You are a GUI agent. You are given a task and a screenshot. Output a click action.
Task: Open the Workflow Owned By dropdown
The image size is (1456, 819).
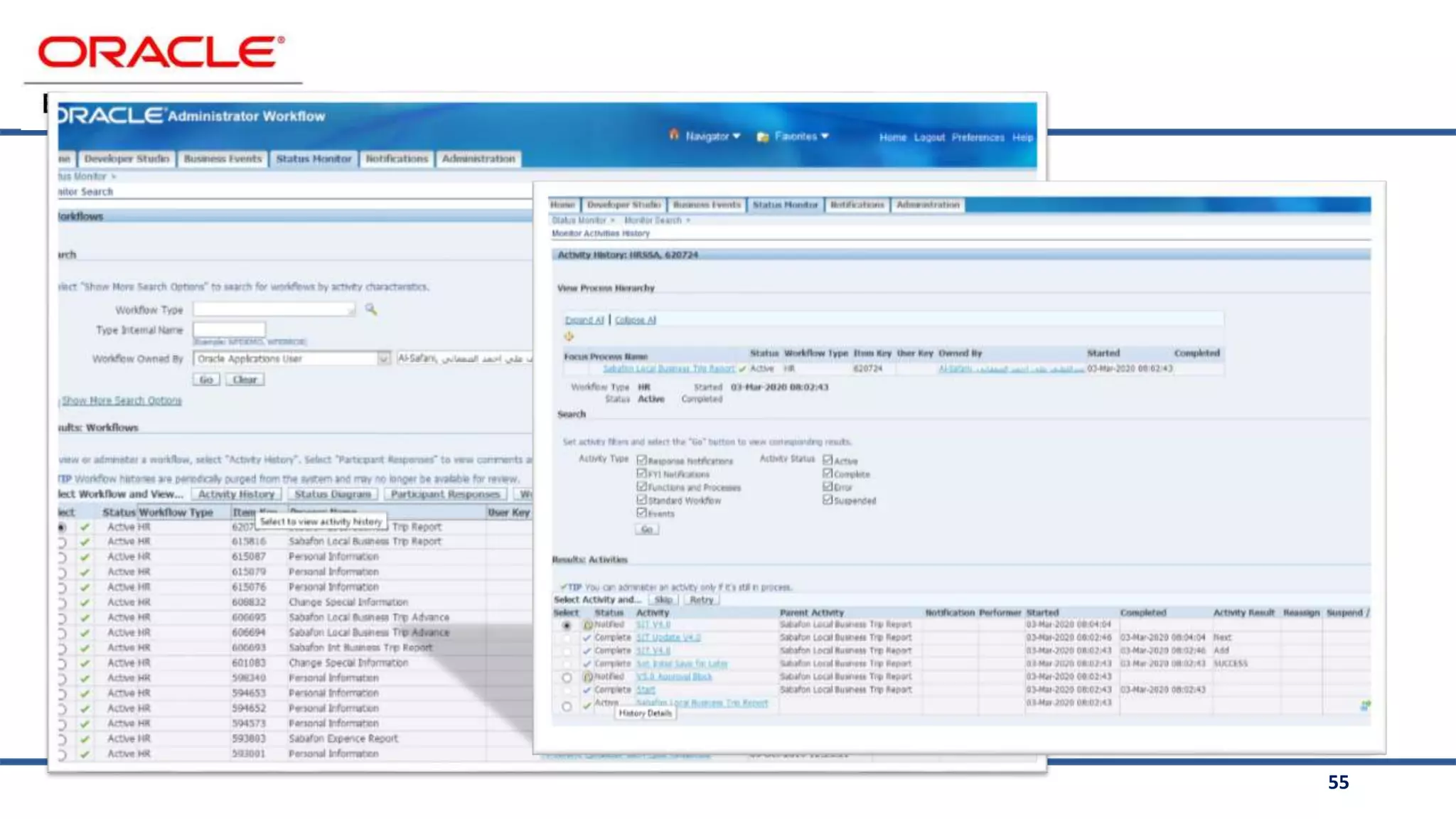[383, 359]
